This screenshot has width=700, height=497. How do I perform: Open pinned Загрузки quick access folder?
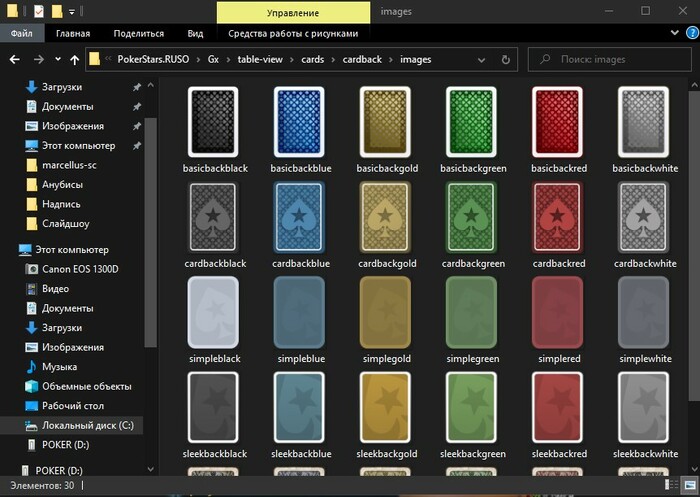[62, 87]
